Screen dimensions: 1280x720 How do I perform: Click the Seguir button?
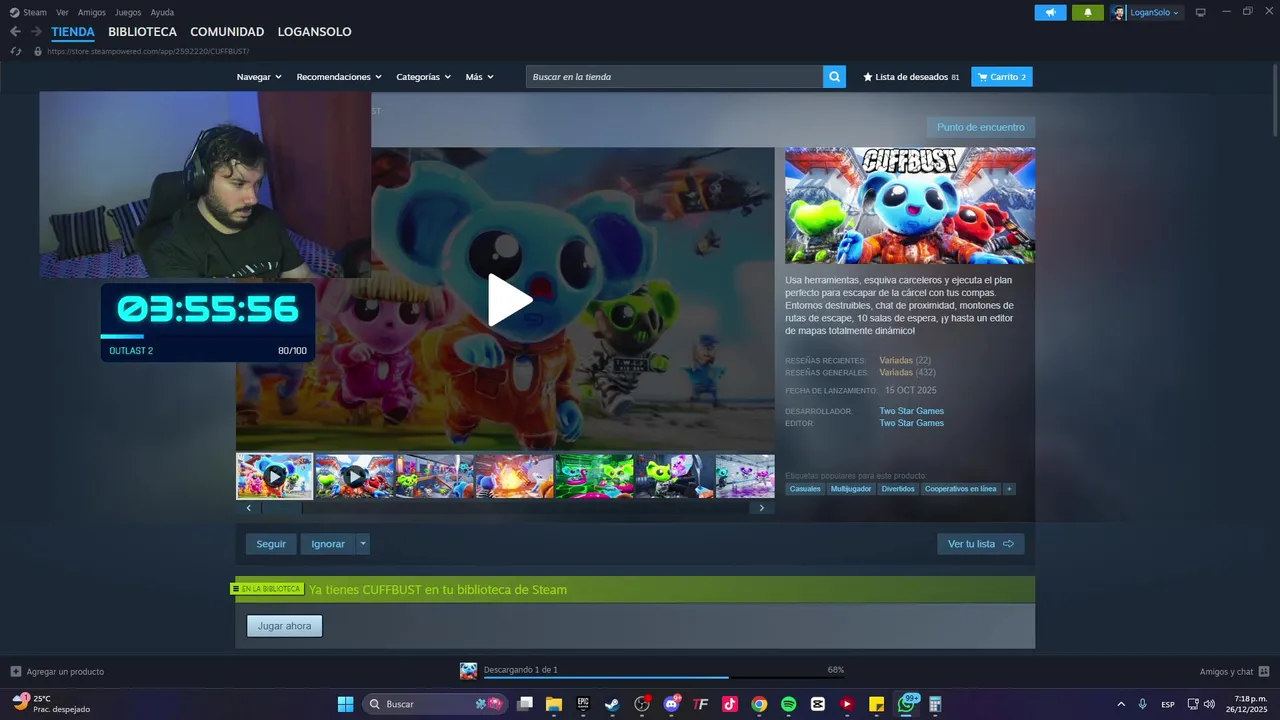[x=271, y=544]
